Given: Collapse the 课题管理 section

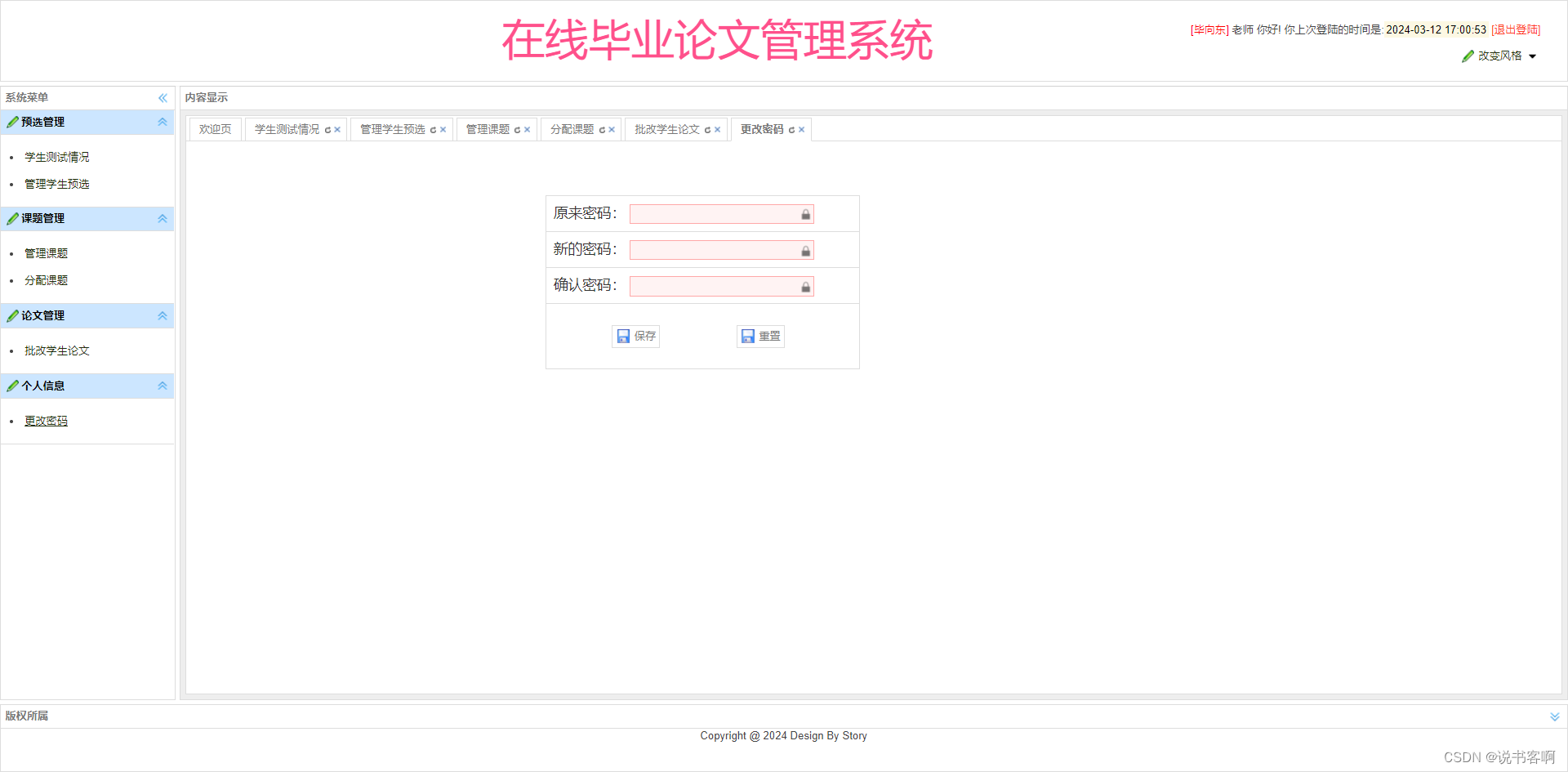Looking at the screenshot, I should (x=163, y=218).
